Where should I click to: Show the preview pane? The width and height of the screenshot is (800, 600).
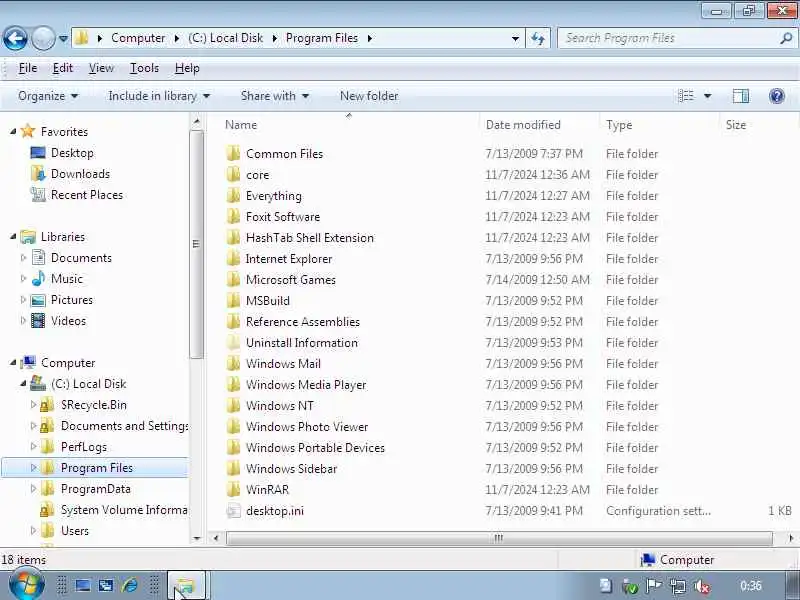[x=740, y=96]
